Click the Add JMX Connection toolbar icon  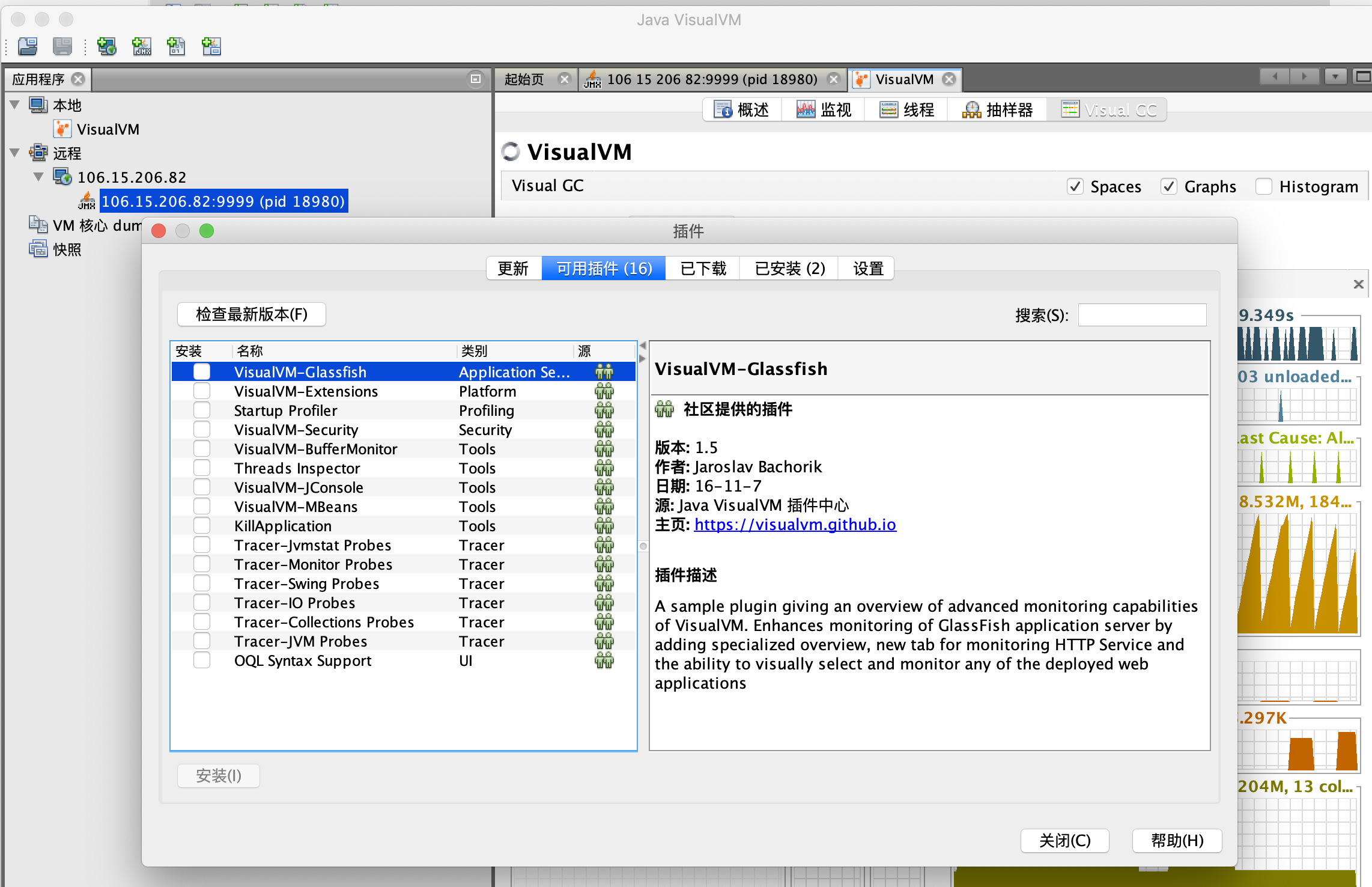pyautogui.click(x=142, y=46)
